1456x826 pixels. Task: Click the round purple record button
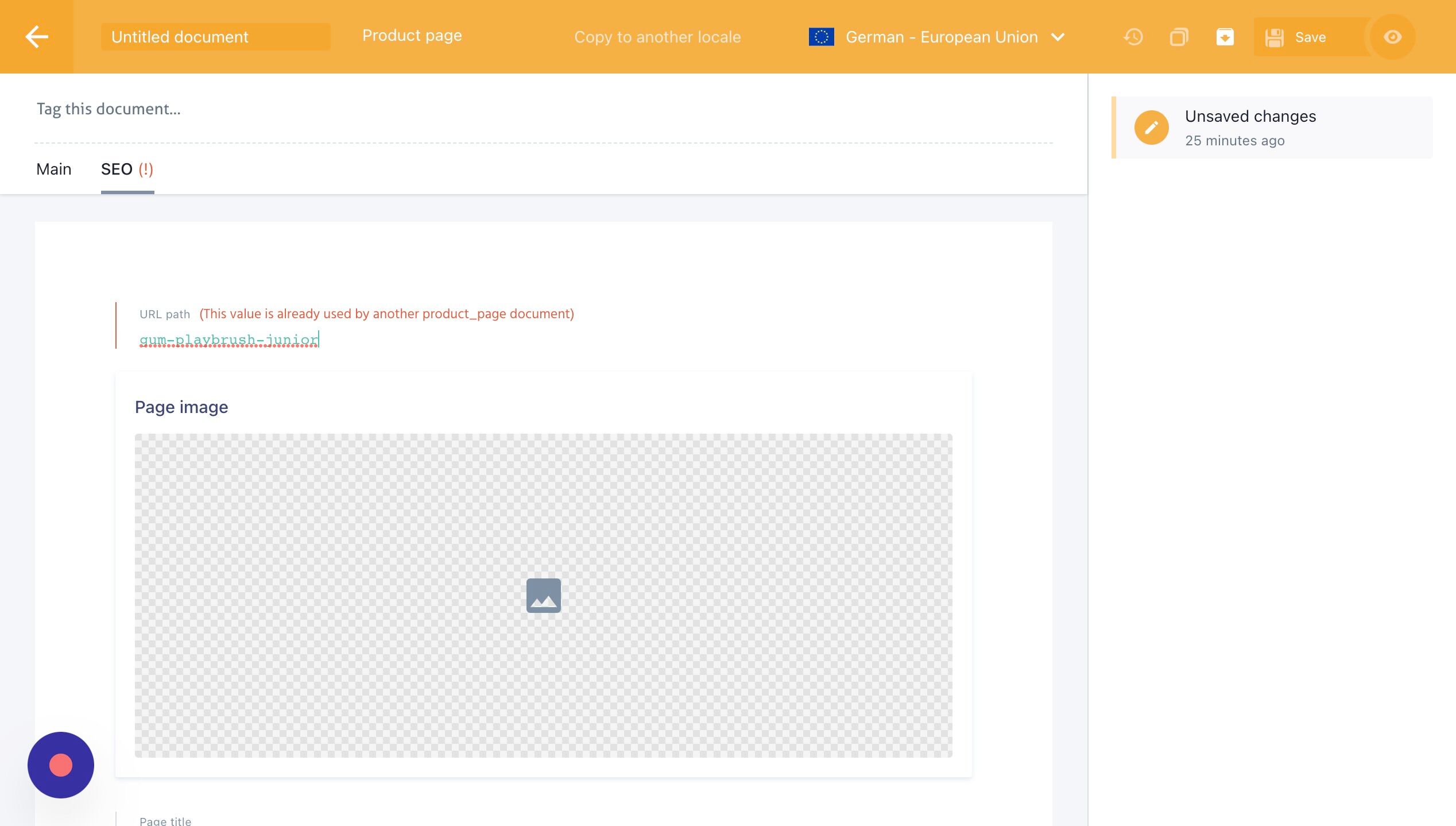(x=61, y=765)
